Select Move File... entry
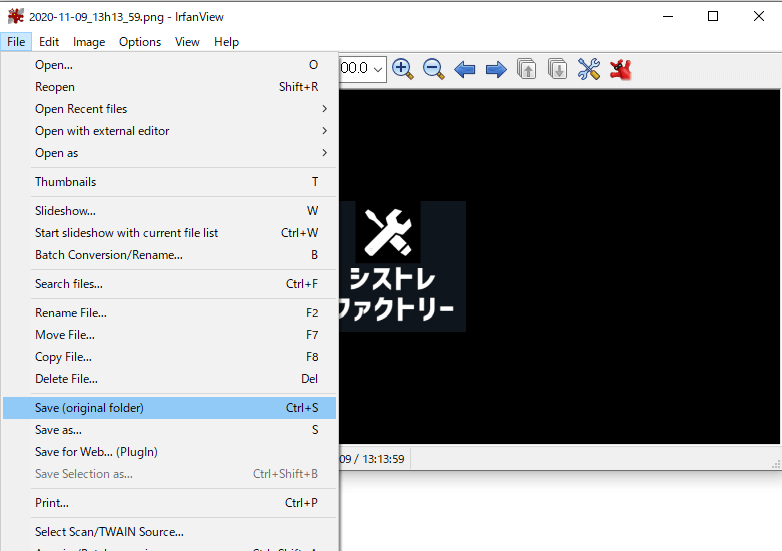The width and height of the screenshot is (782, 551). tap(170, 335)
